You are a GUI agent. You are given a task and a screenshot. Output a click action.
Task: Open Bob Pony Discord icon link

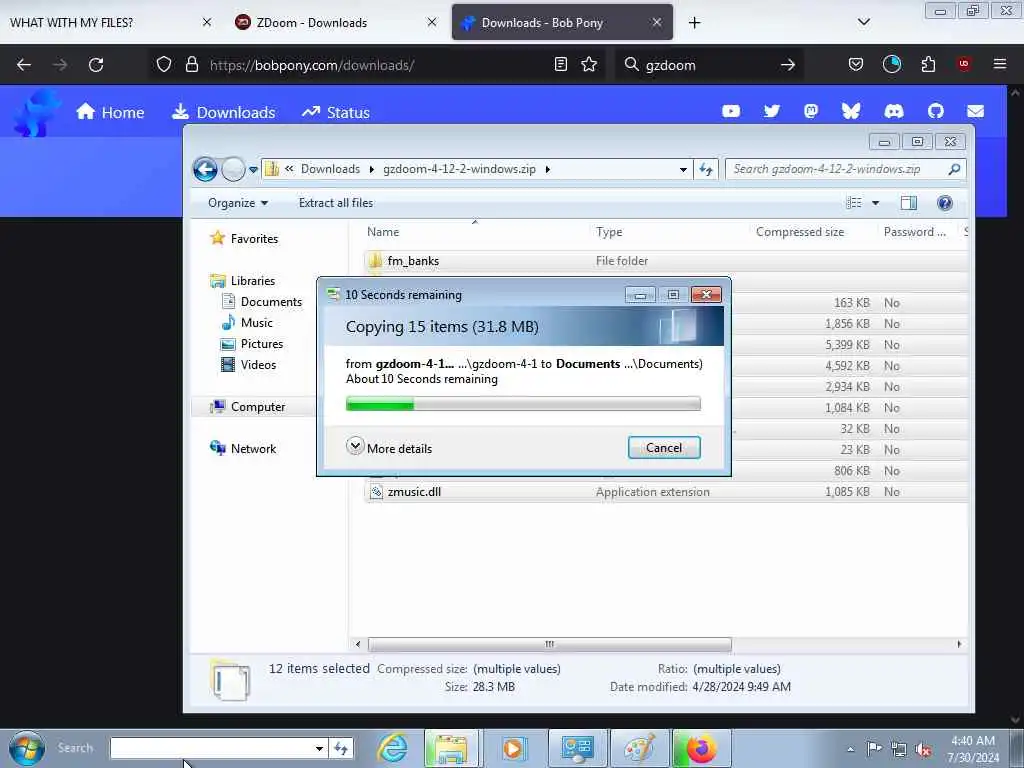click(x=893, y=112)
